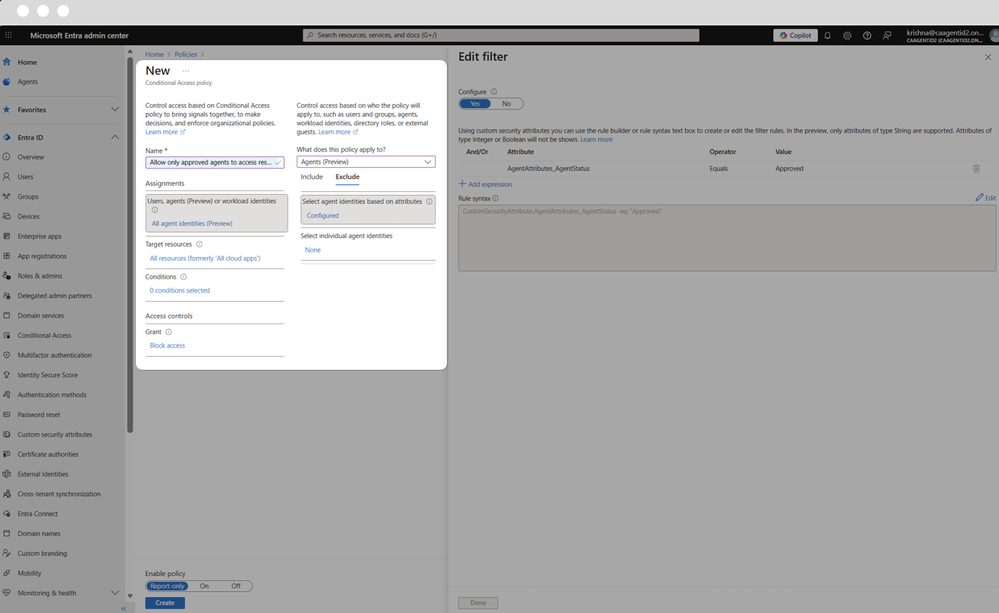Click the Create button
The width and height of the screenshot is (999, 613).
click(164, 603)
